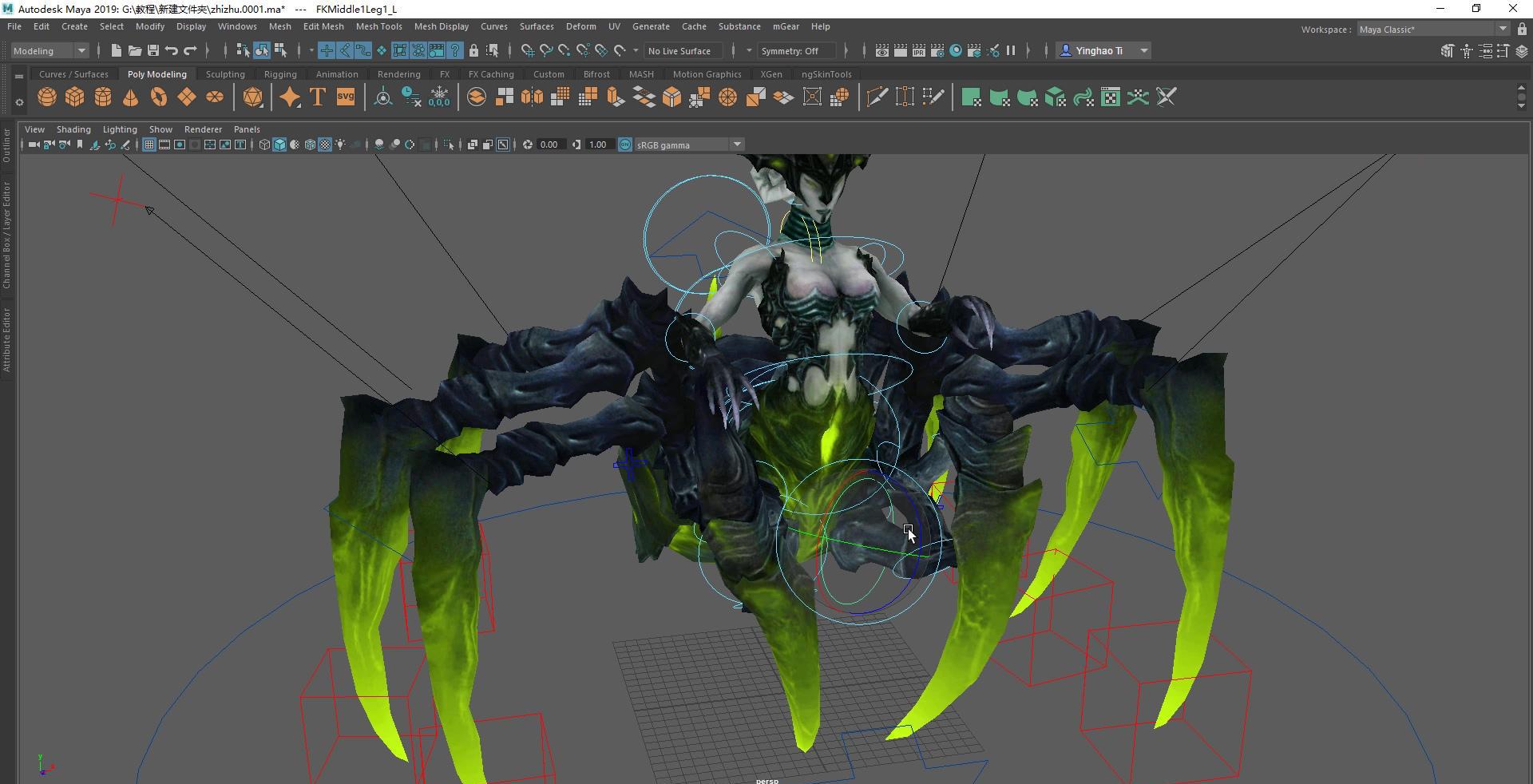Viewport: 1533px width, 784px height.
Task: Click the Delete History shelf icon
Action: tap(411, 97)
